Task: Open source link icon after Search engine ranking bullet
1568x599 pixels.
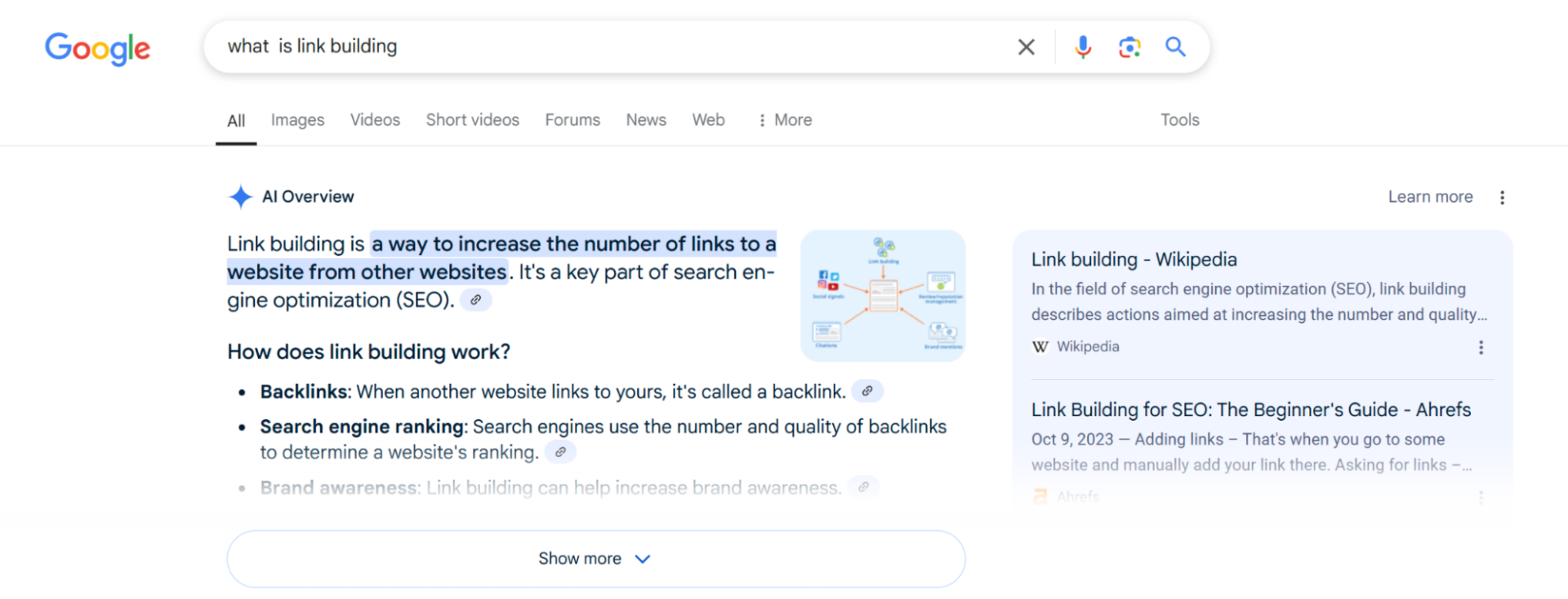Action: point(560,452)
